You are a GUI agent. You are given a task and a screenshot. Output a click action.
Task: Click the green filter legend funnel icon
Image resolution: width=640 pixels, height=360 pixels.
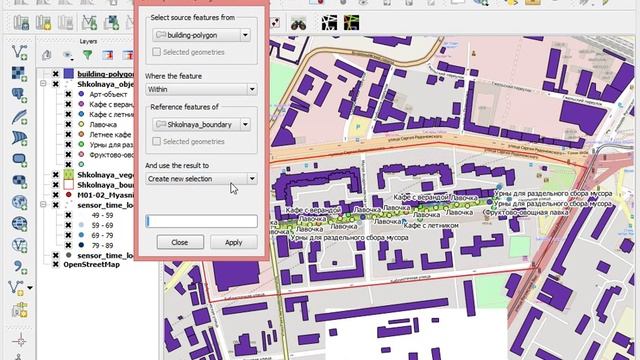(x=87, y=55)
